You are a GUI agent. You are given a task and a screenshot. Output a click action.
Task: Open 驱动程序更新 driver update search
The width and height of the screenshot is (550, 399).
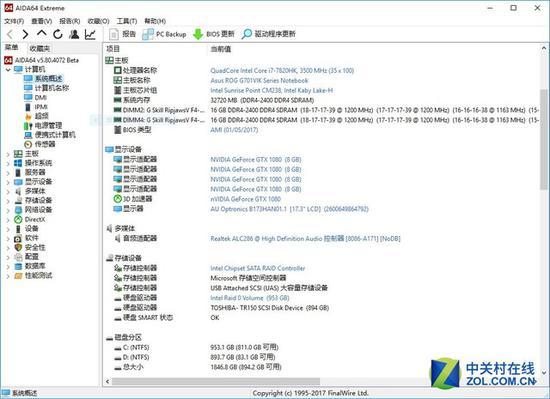(269, 34)
